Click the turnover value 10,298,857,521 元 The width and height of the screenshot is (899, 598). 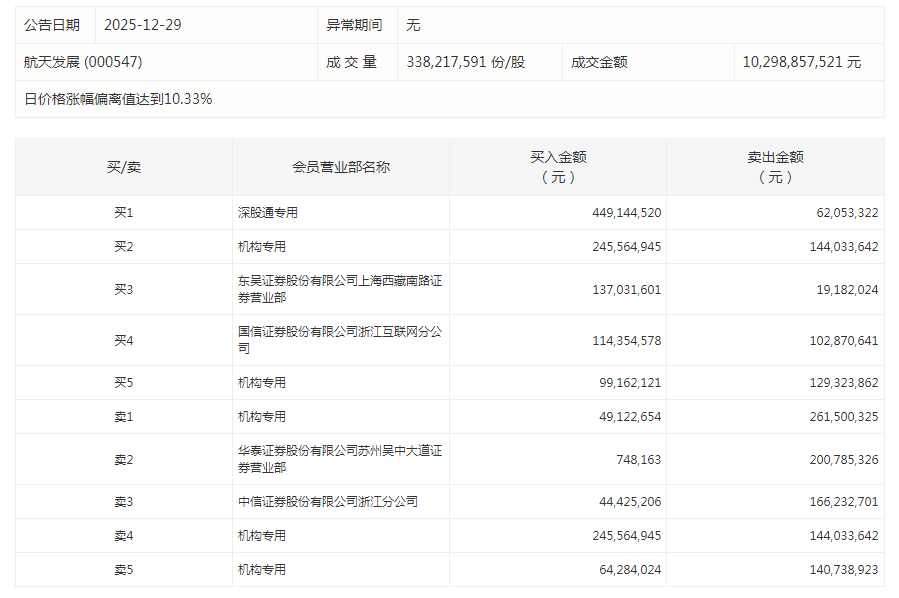pyautogui.click(x=801, y=62)
